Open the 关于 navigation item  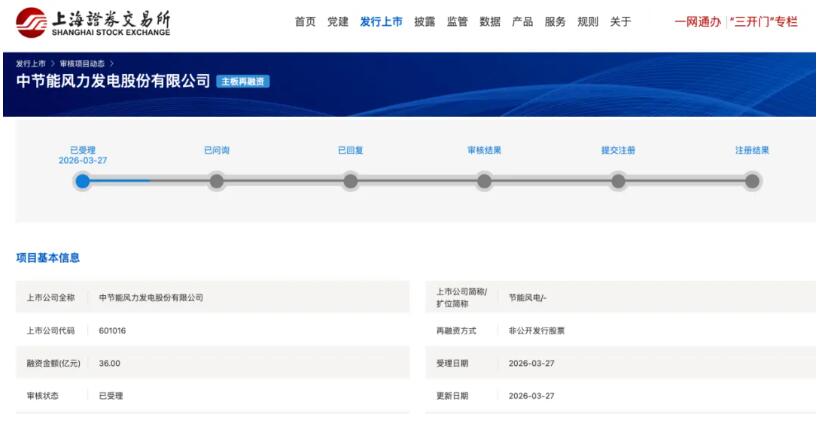click(620, 22)
